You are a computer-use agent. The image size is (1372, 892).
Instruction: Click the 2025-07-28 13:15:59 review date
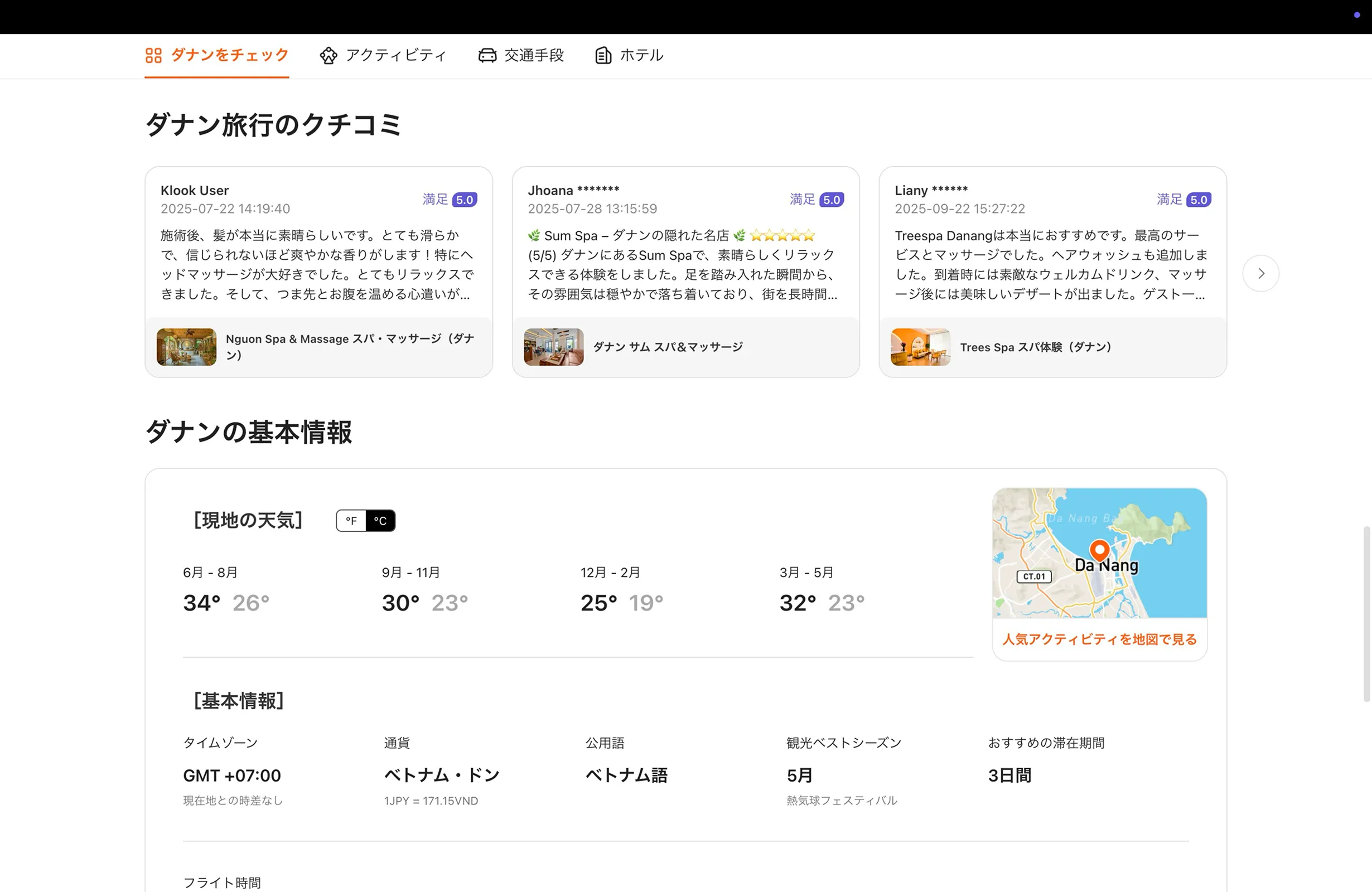[593, 209]
